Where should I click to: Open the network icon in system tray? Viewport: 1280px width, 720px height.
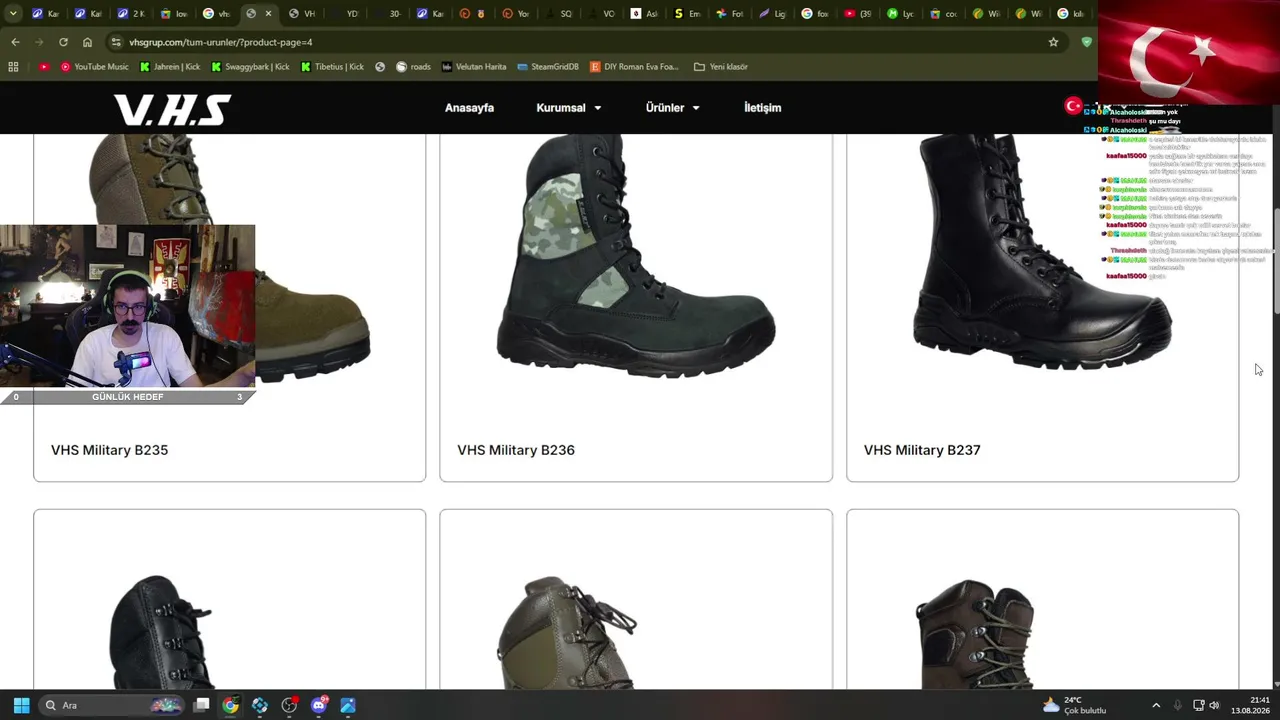(x=1198, y=705)
